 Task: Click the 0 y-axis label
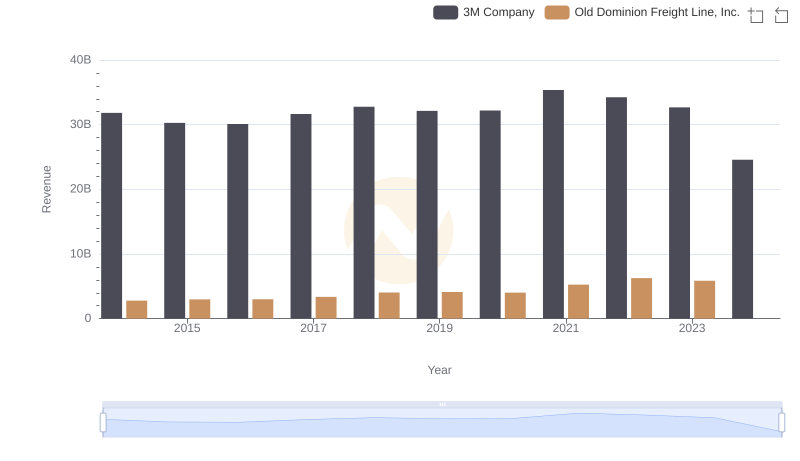pyautogui.click(x=88, y=318)
